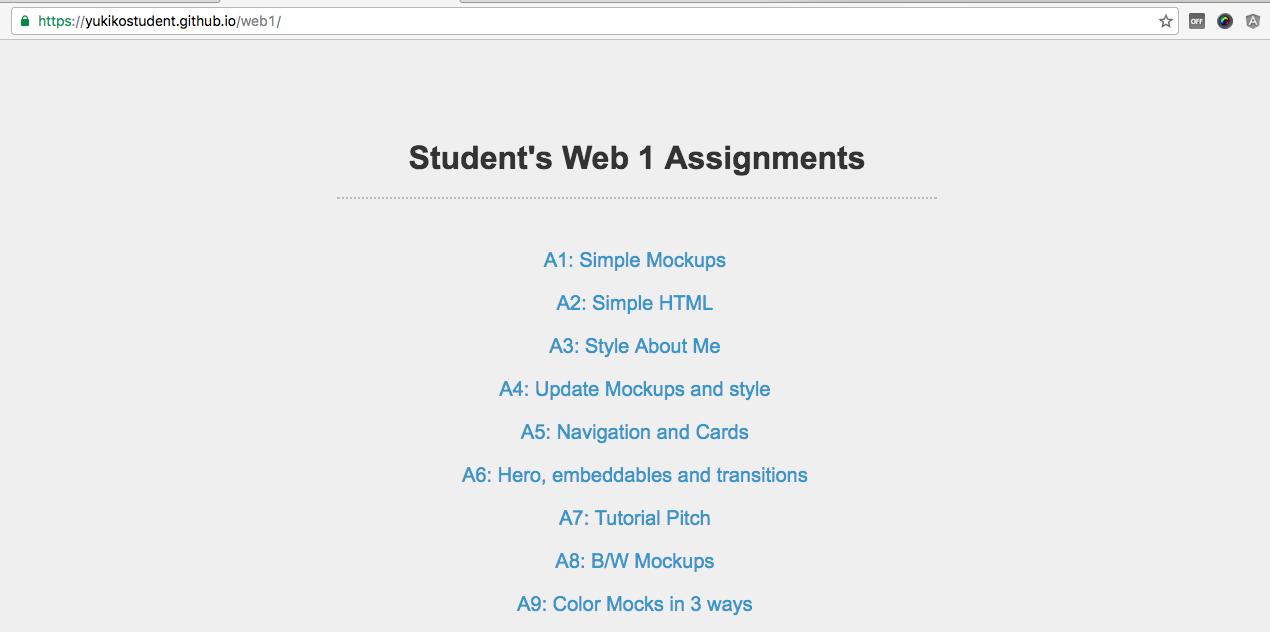Click the OFF extension icon
1270x632 pixels.
[1197, 21]
